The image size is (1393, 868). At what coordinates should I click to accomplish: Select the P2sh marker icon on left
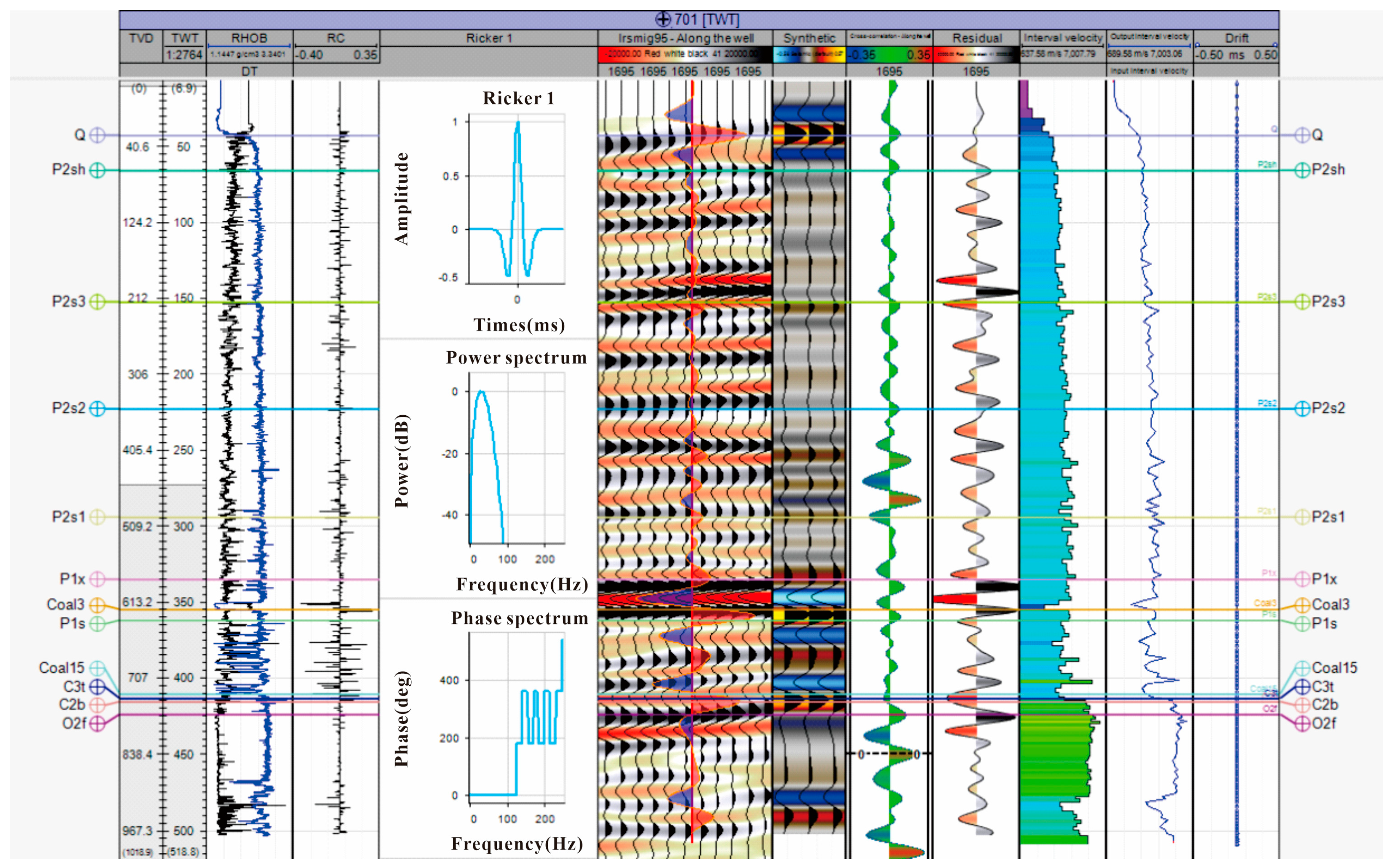(97, 170)
